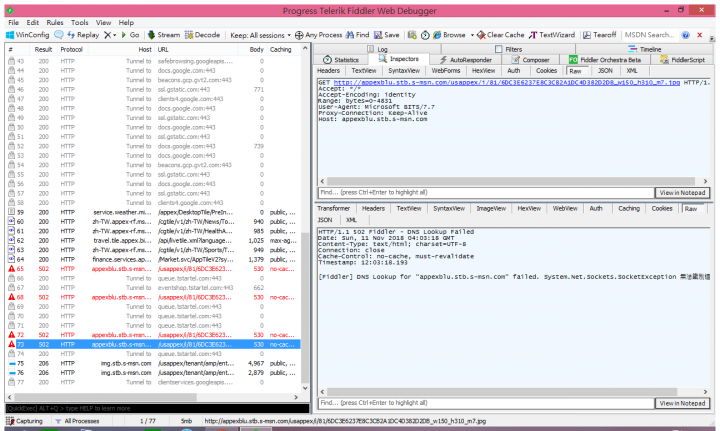Screen dimensions: 720x431
Task: Click the Go resume button
Action: coord(130,35)
